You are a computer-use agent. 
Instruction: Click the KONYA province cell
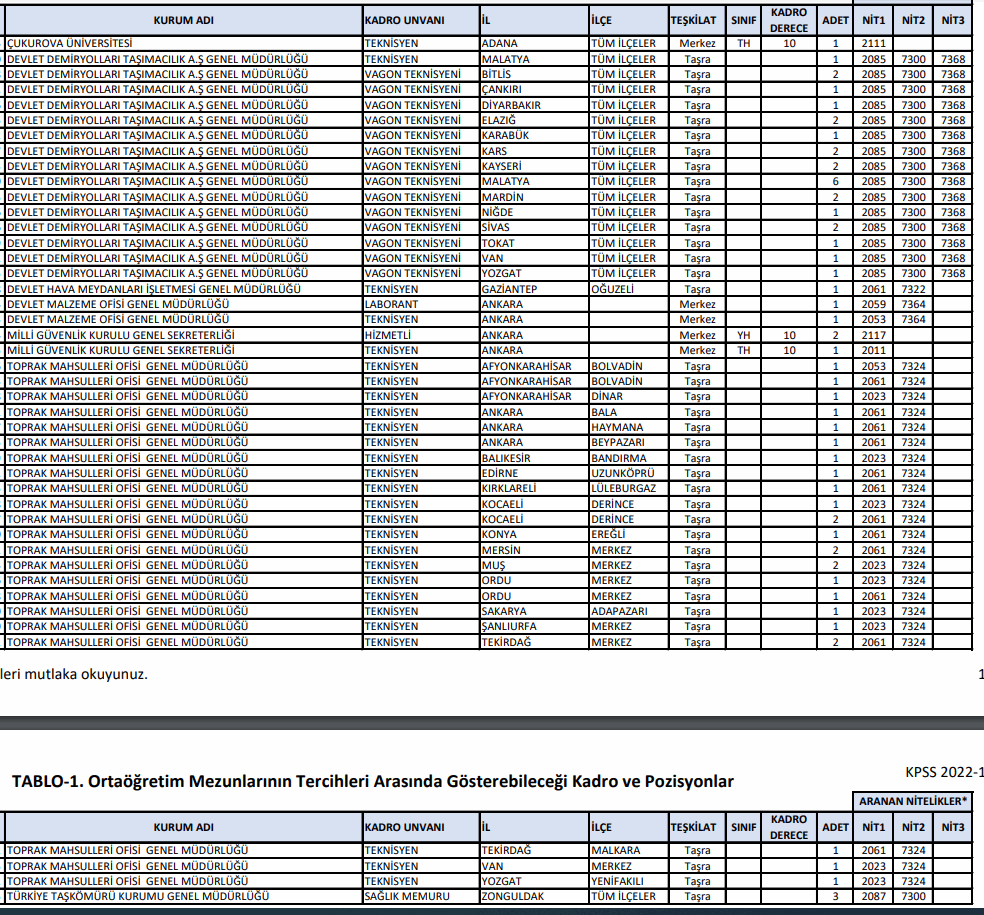tap(534, 534)
